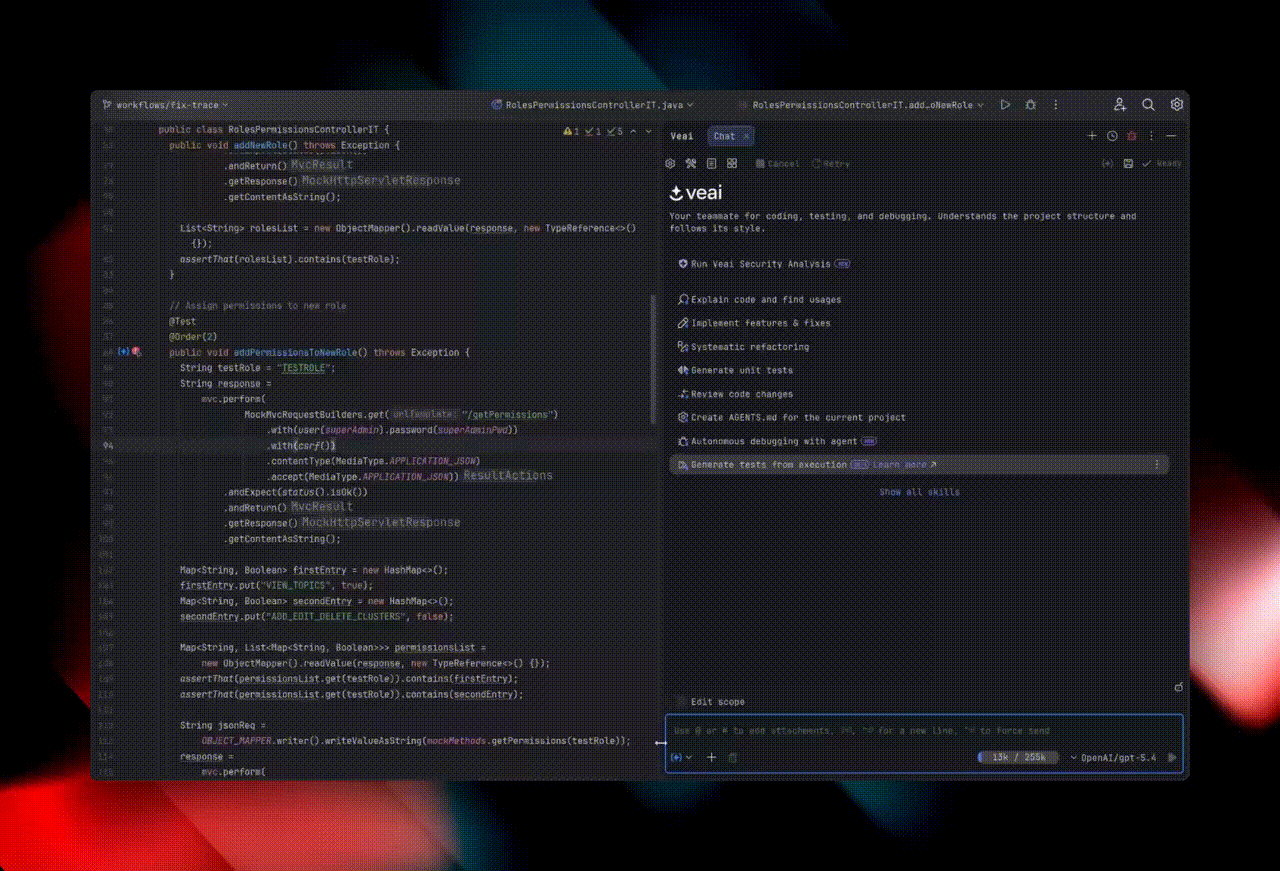Screen dimensions: 1280x871
Task: Open the add collaborator icon
Action: click(1120, 104)
